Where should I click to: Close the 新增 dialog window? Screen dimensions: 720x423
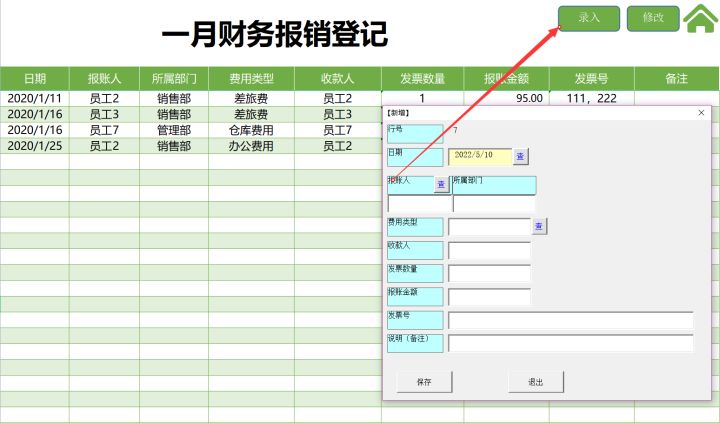click(701, 113)
